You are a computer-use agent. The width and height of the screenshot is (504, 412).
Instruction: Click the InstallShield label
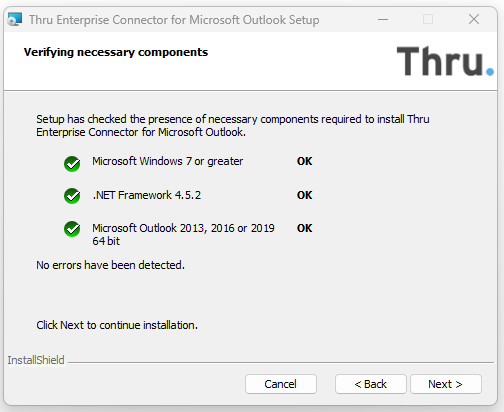click(x=36, y=360)
